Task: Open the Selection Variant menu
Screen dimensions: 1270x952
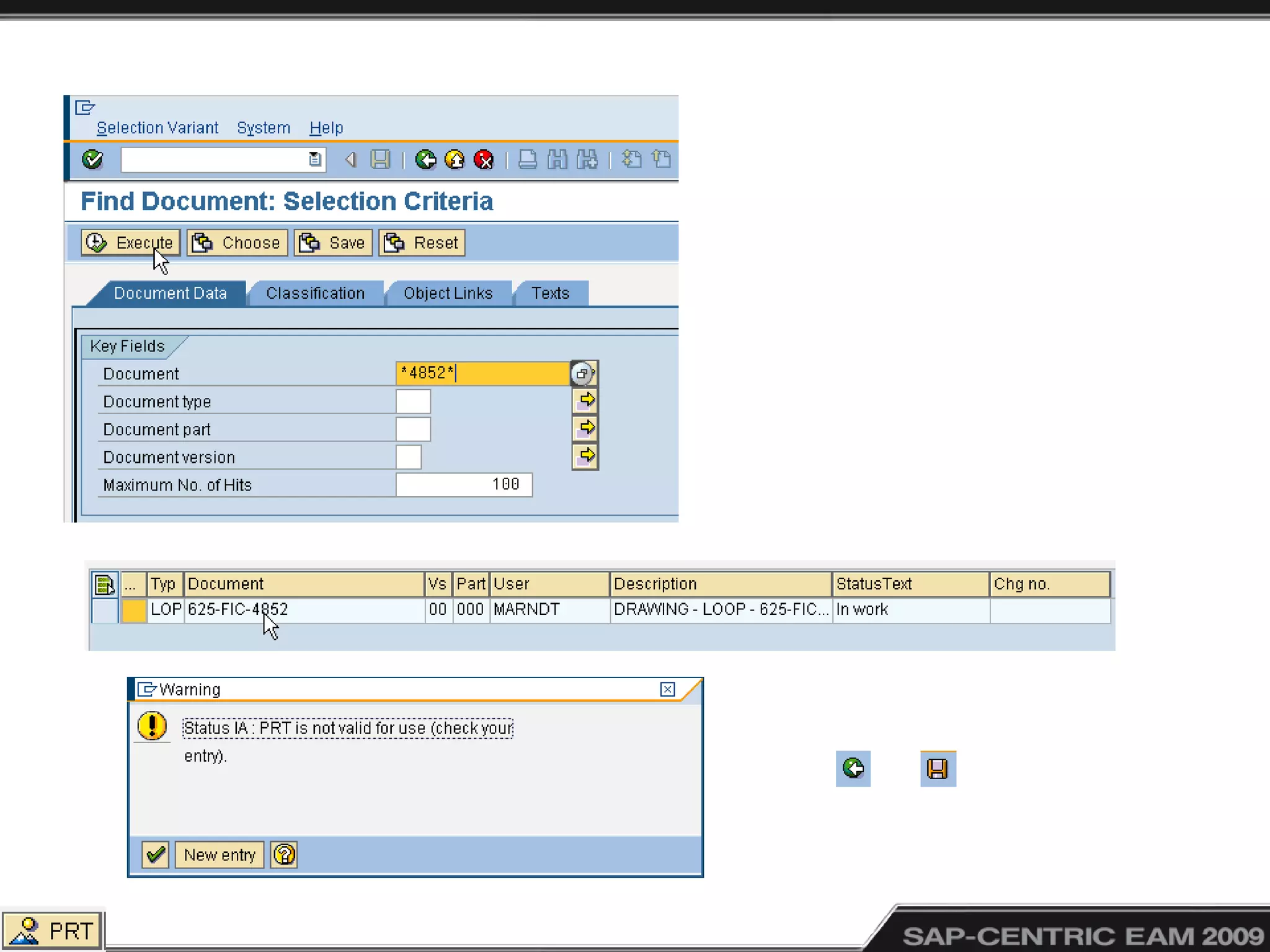Action: coord(158,128)
